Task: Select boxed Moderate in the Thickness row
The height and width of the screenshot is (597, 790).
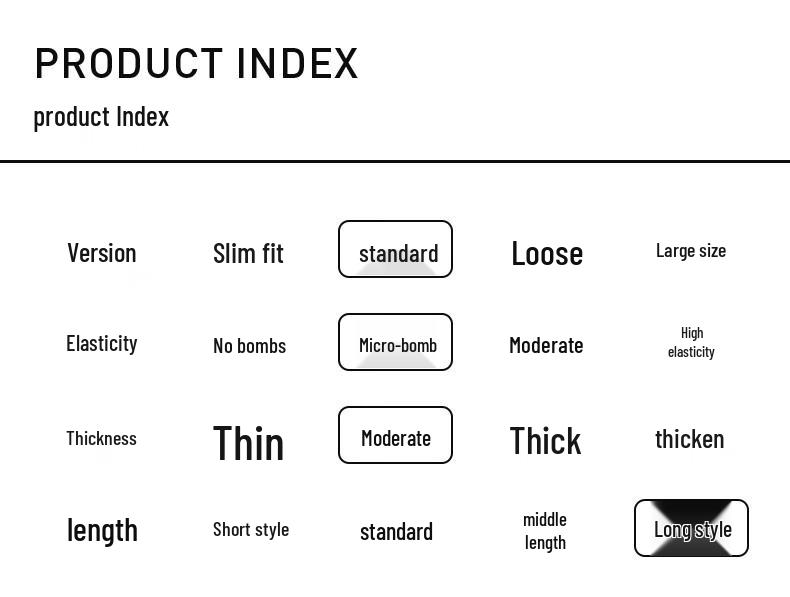Action: tap(395, 435)
